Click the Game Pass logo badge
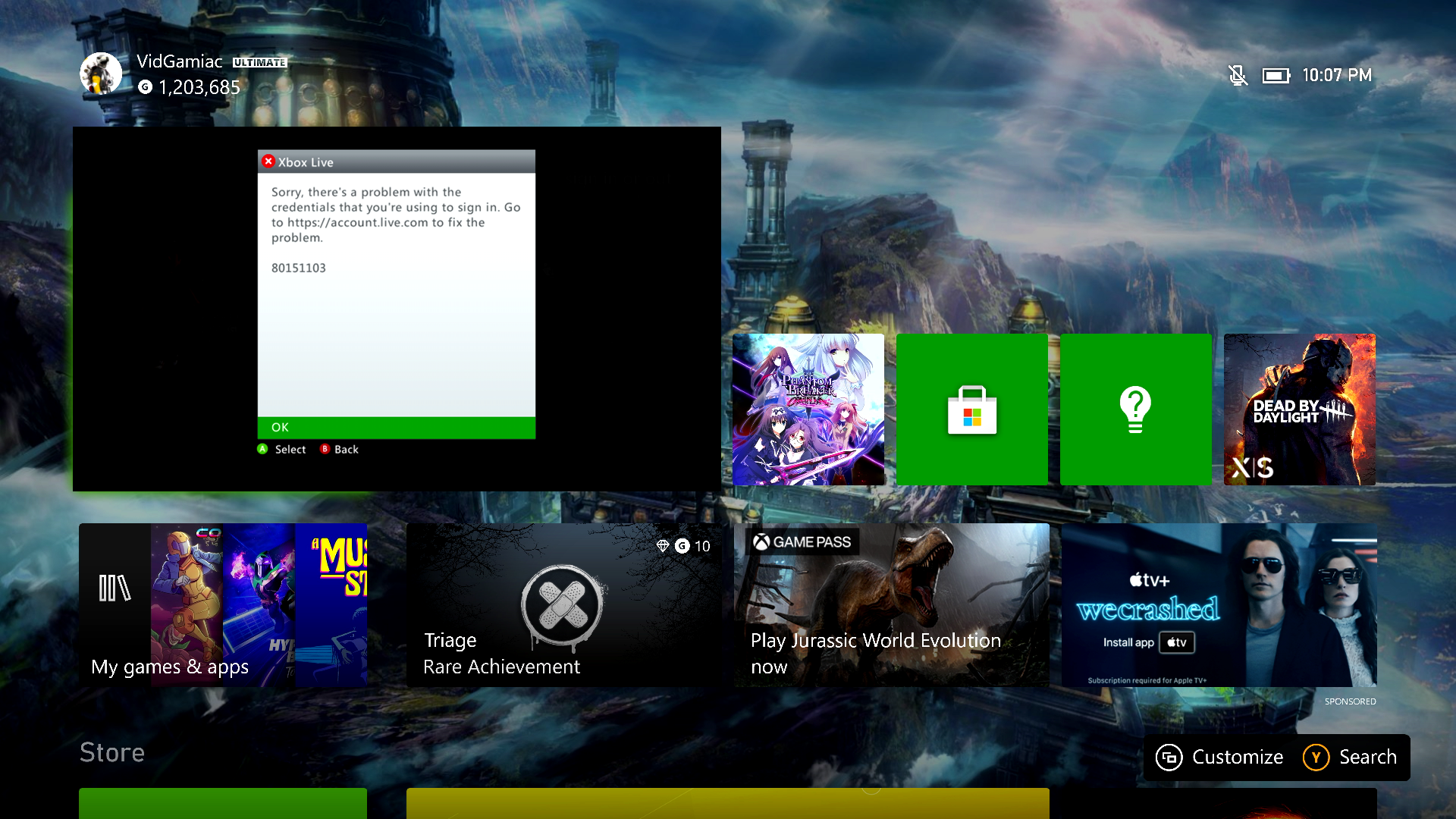The image size is (1456, 819). [802, 541]
